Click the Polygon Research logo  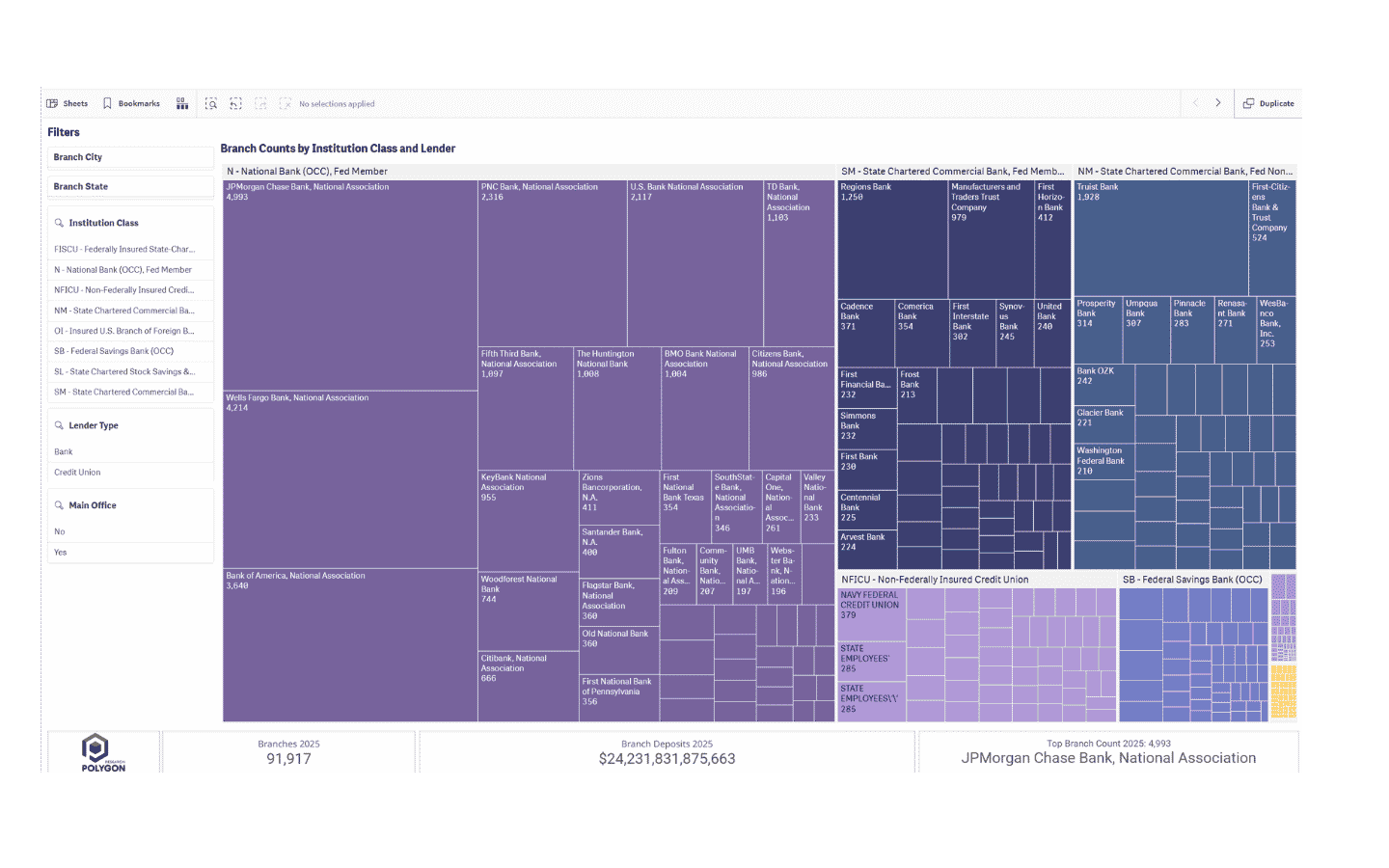(103, 752)
